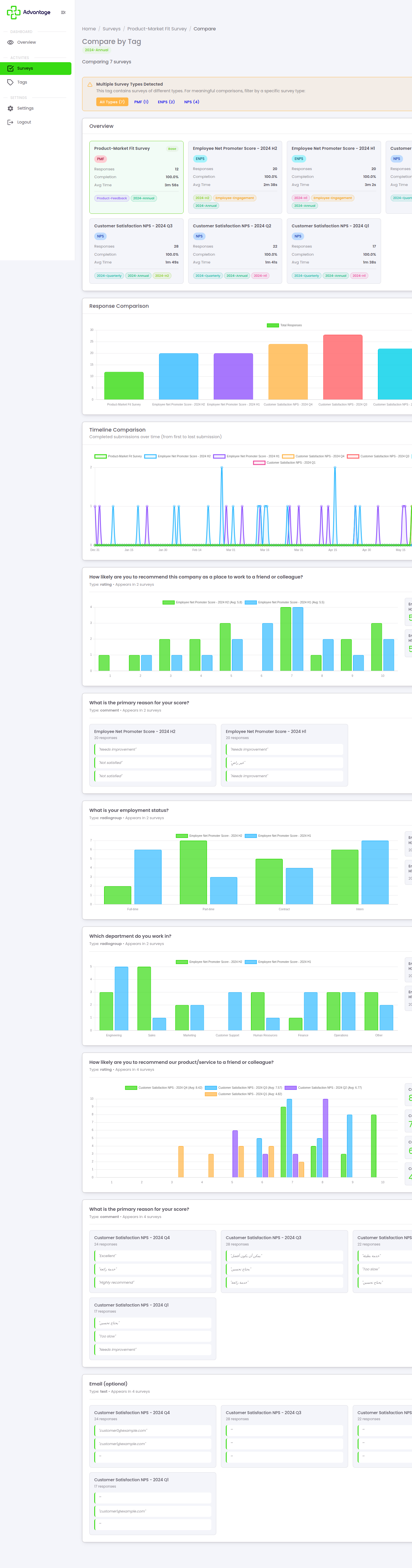Click "customer0@example.com" email response
This screenshot has height=1568, width=412.
click(x=153, y=1430)
